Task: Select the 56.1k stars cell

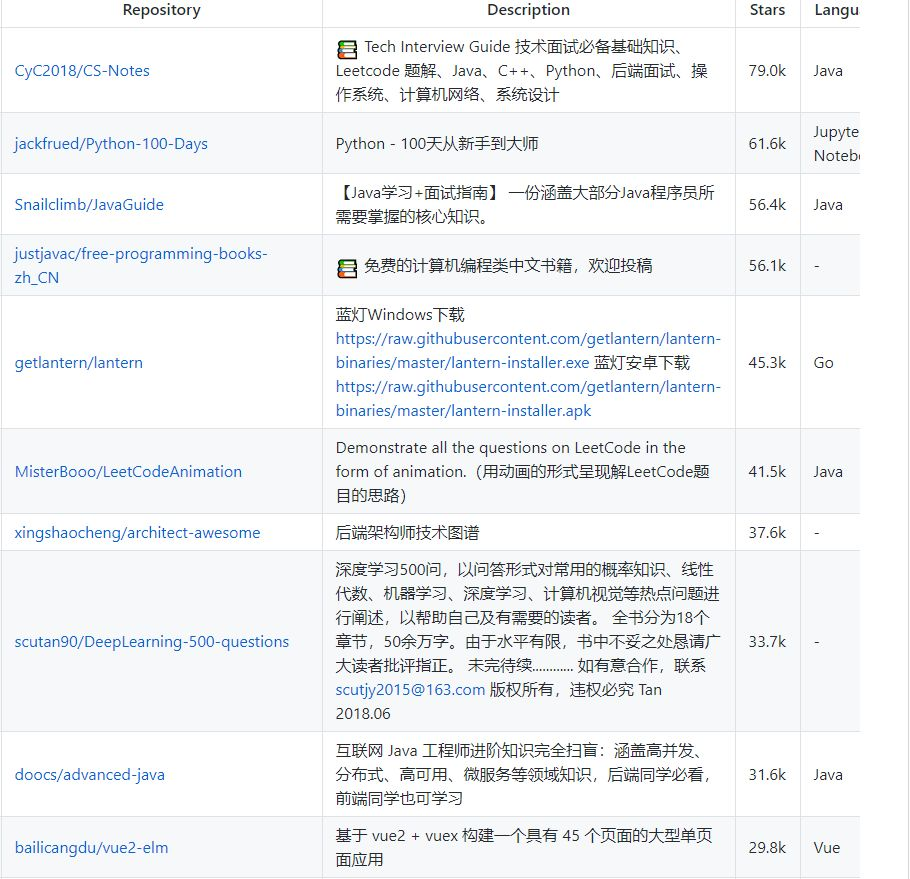Action: pos(767,265)
